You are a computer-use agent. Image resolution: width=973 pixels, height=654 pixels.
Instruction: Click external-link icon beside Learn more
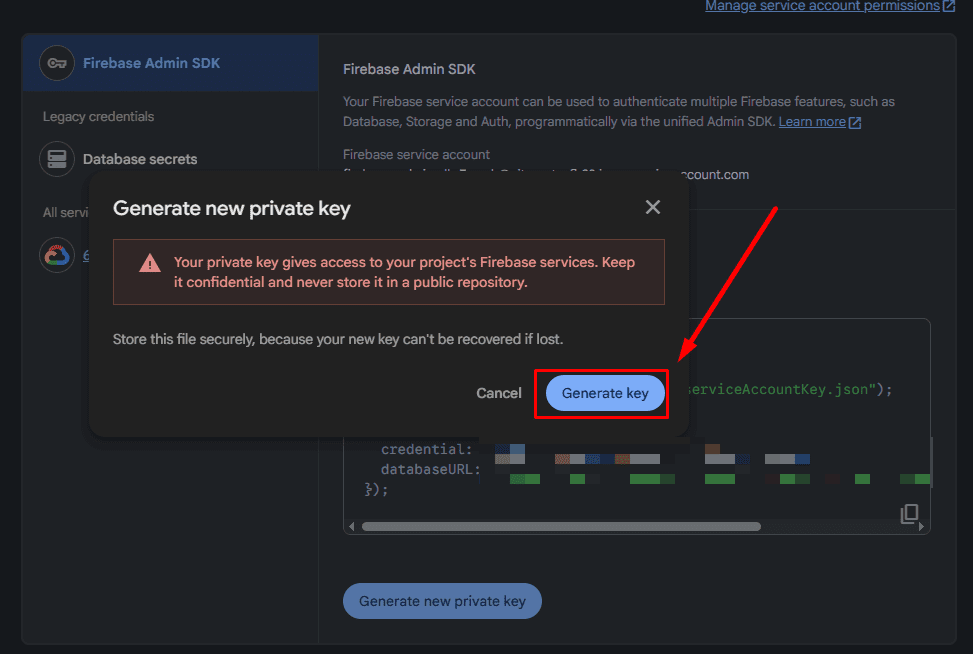click(855, 122)
